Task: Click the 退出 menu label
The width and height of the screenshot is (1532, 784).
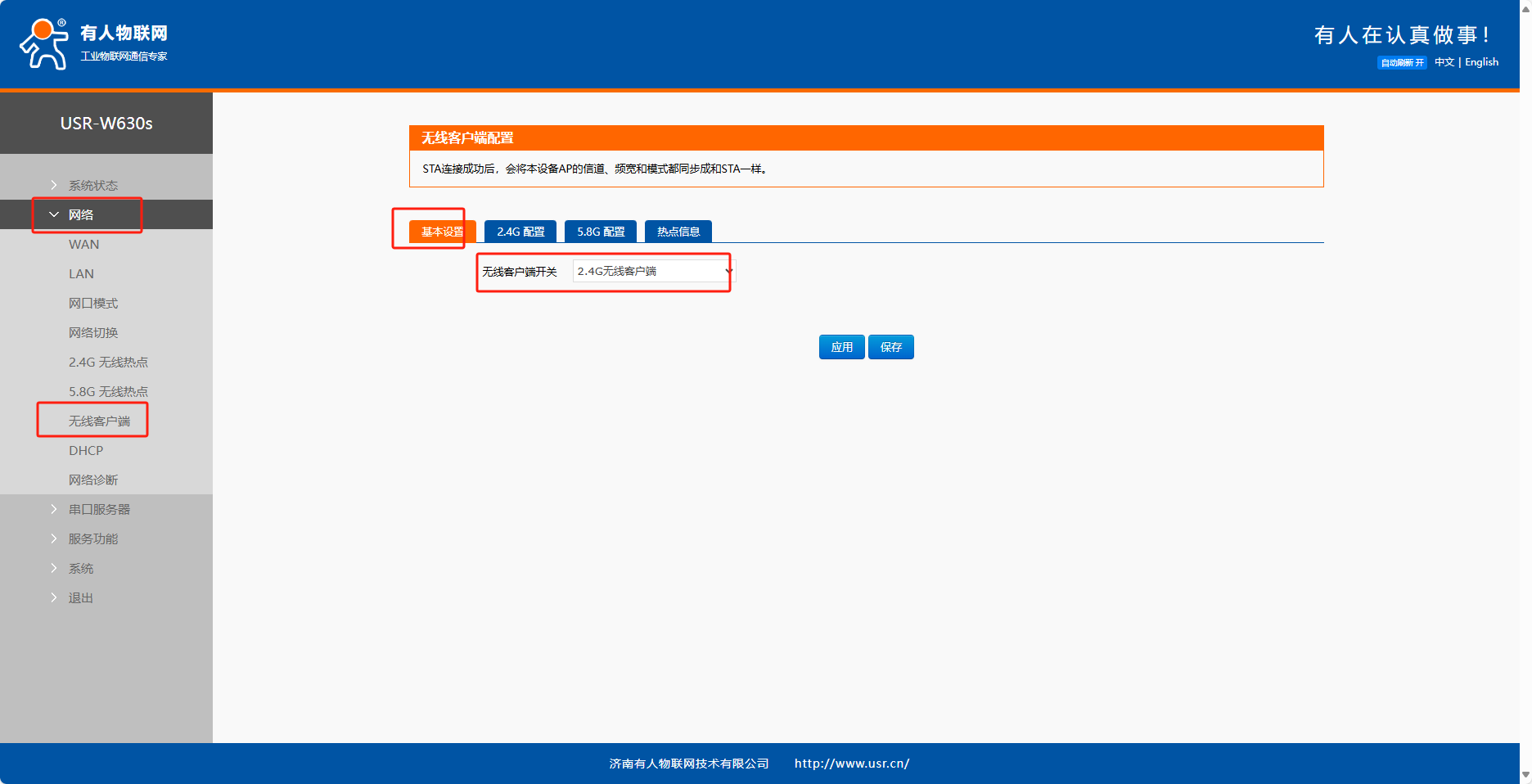Action: (80, 597)
